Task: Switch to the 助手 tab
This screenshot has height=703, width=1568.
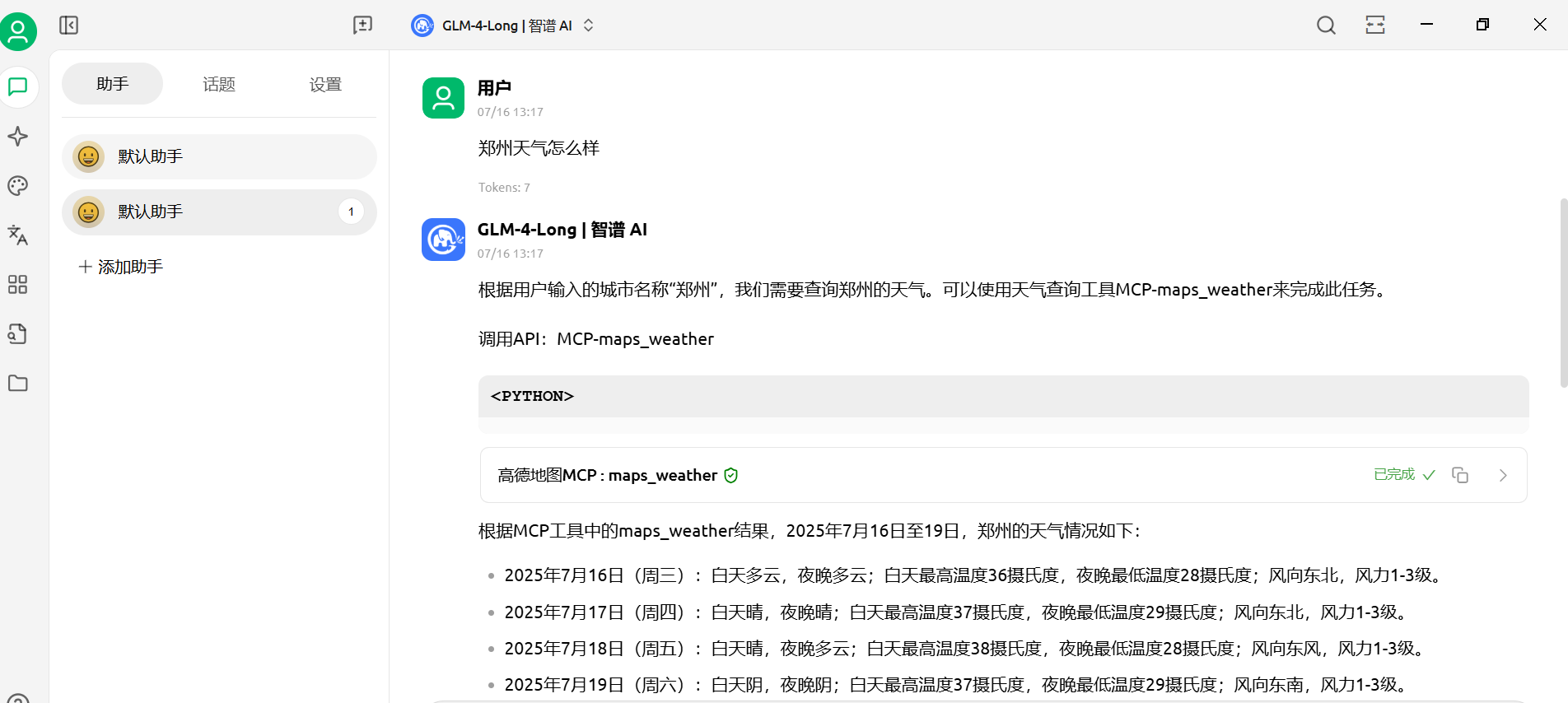Action: pos(113,84)
